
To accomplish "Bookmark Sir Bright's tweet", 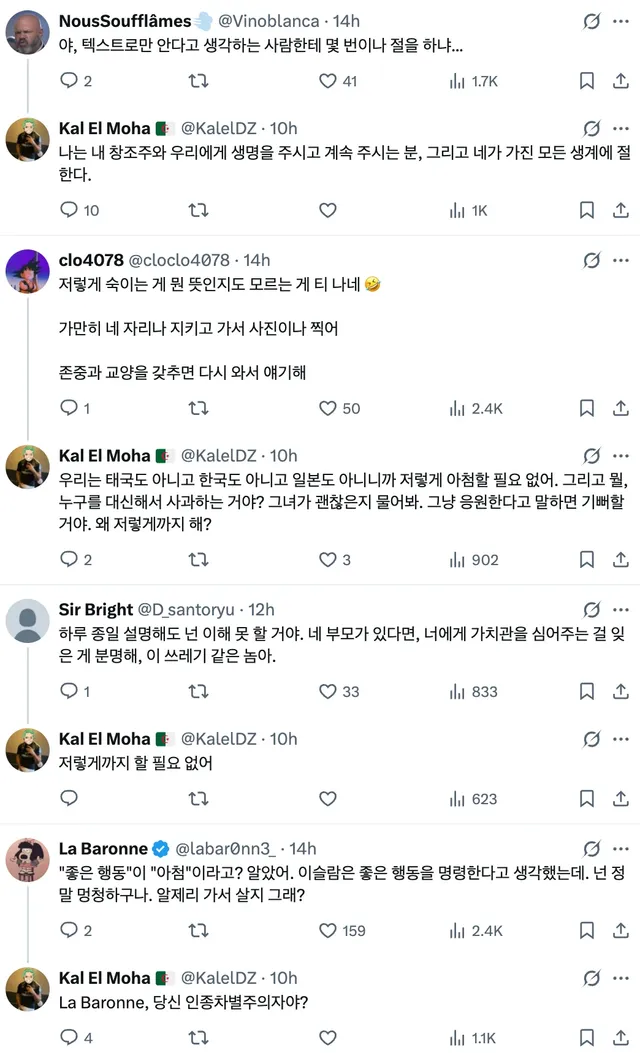I will tap(587, 691).
